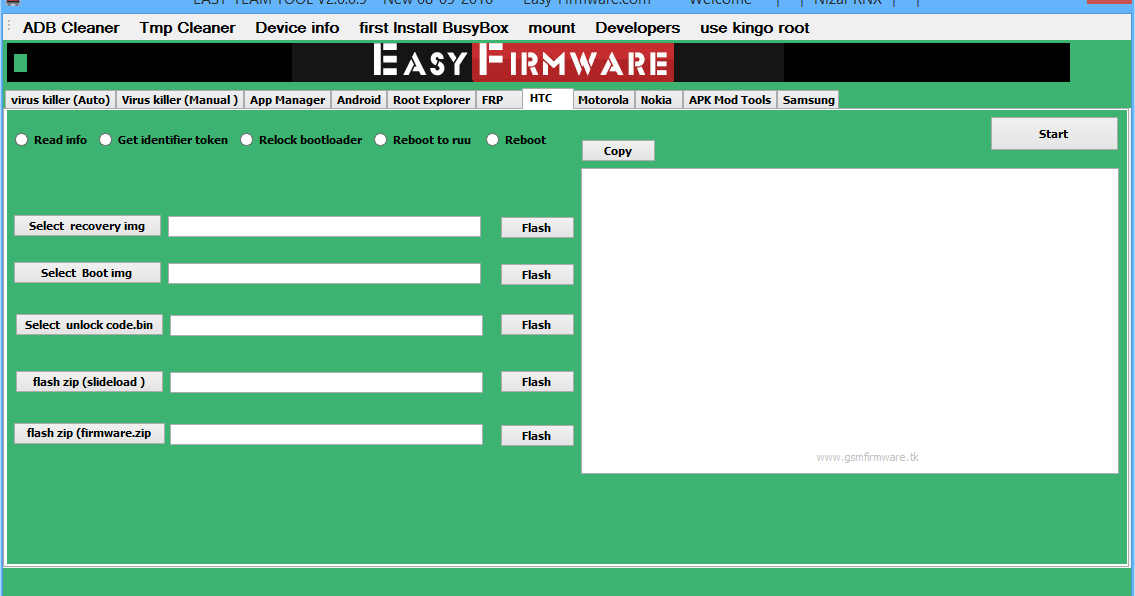Click flash zip (slideload) button

coord(89,382)
